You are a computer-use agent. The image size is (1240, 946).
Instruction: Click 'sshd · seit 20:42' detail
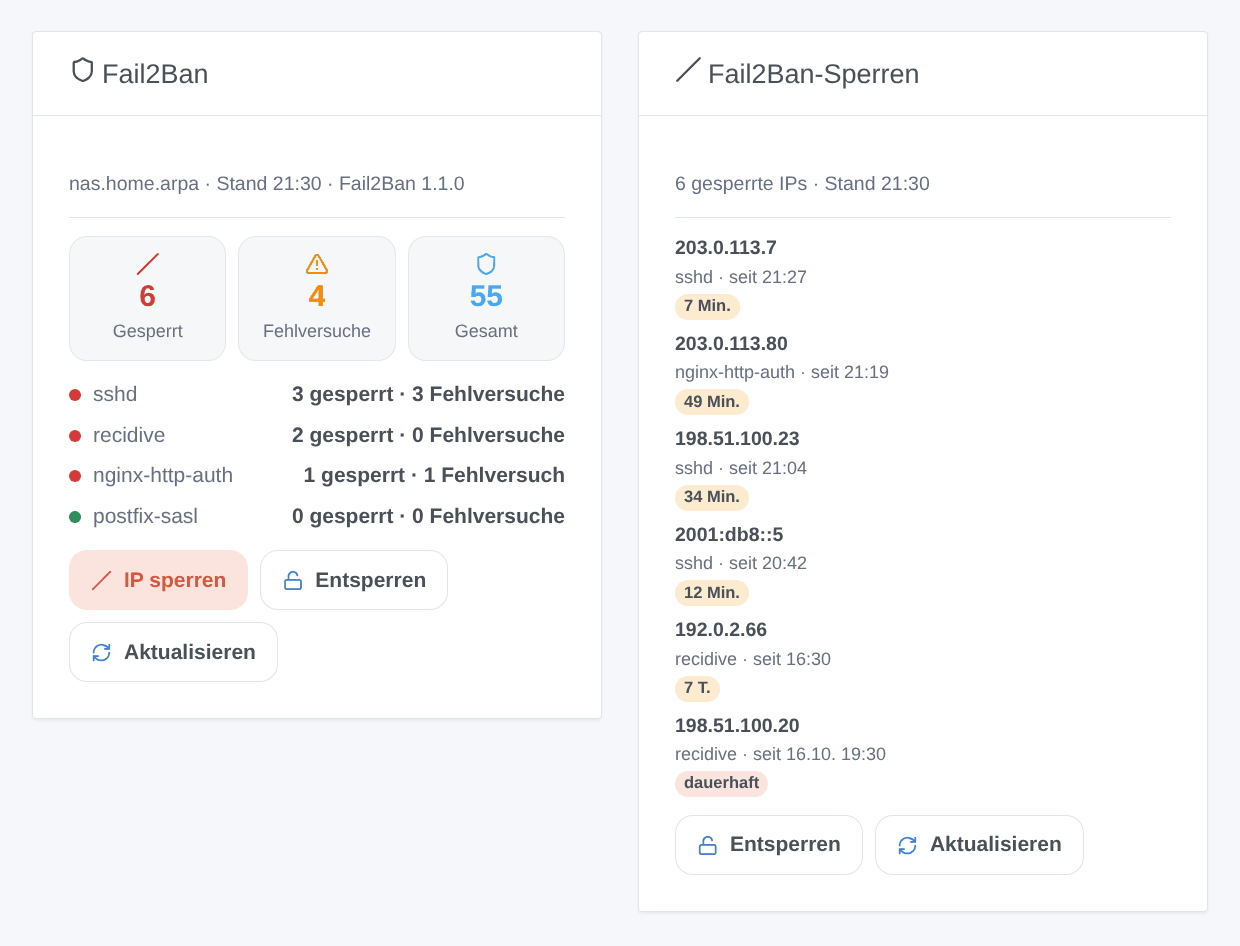pos(741,563)
